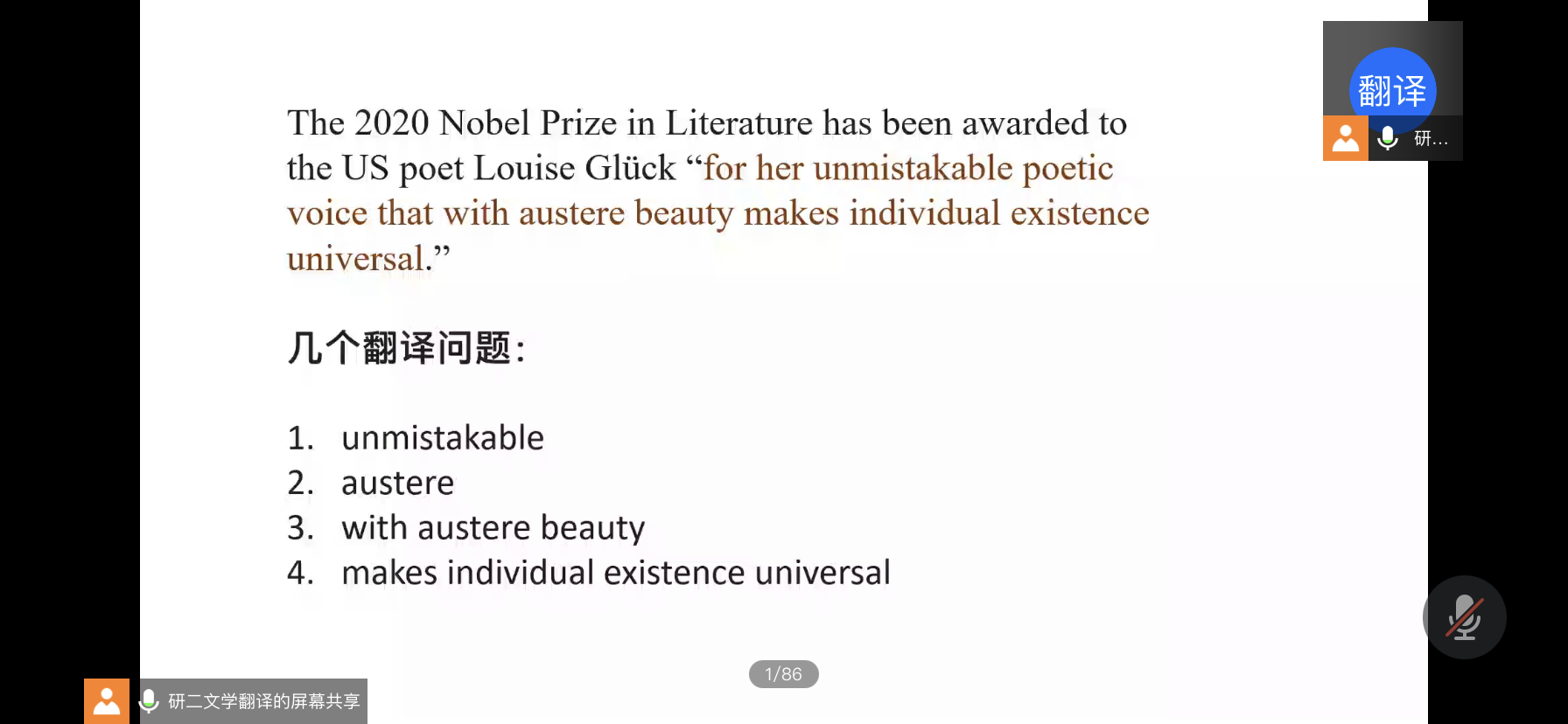1568x724 pixels.
Task: Click the orange person icon beside screen-share label
Action: pos(107,701)
